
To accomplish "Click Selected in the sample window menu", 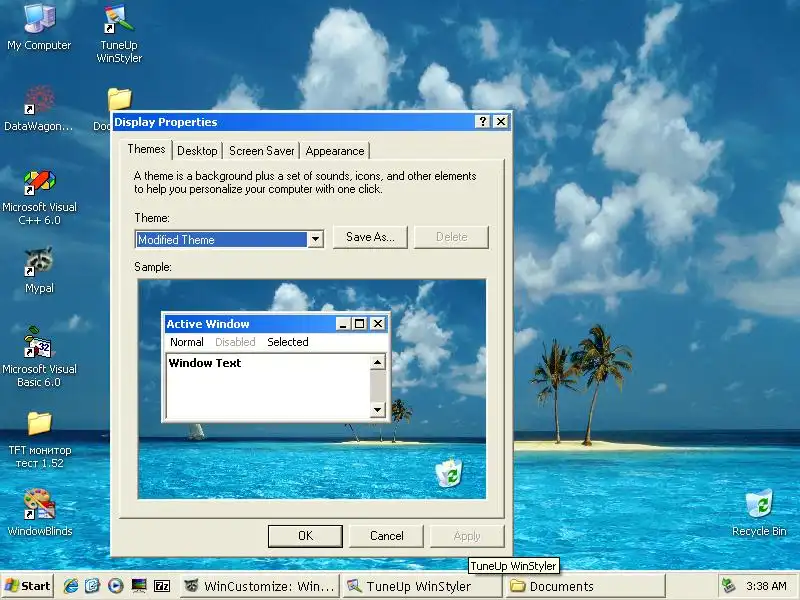I will [x=288, y=342].
